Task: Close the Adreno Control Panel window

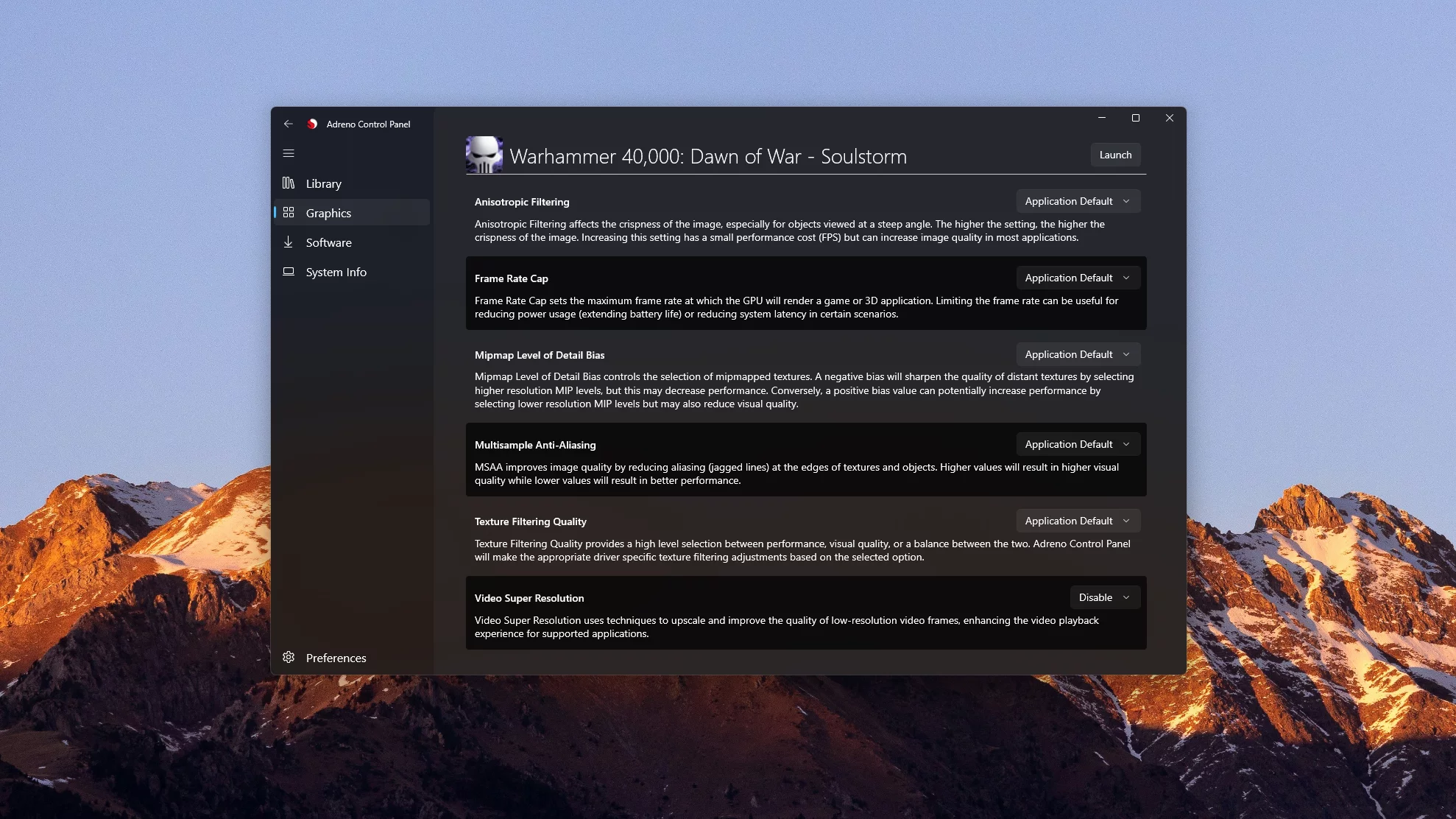Action: pyautogui.click(x=1170, y=118)
